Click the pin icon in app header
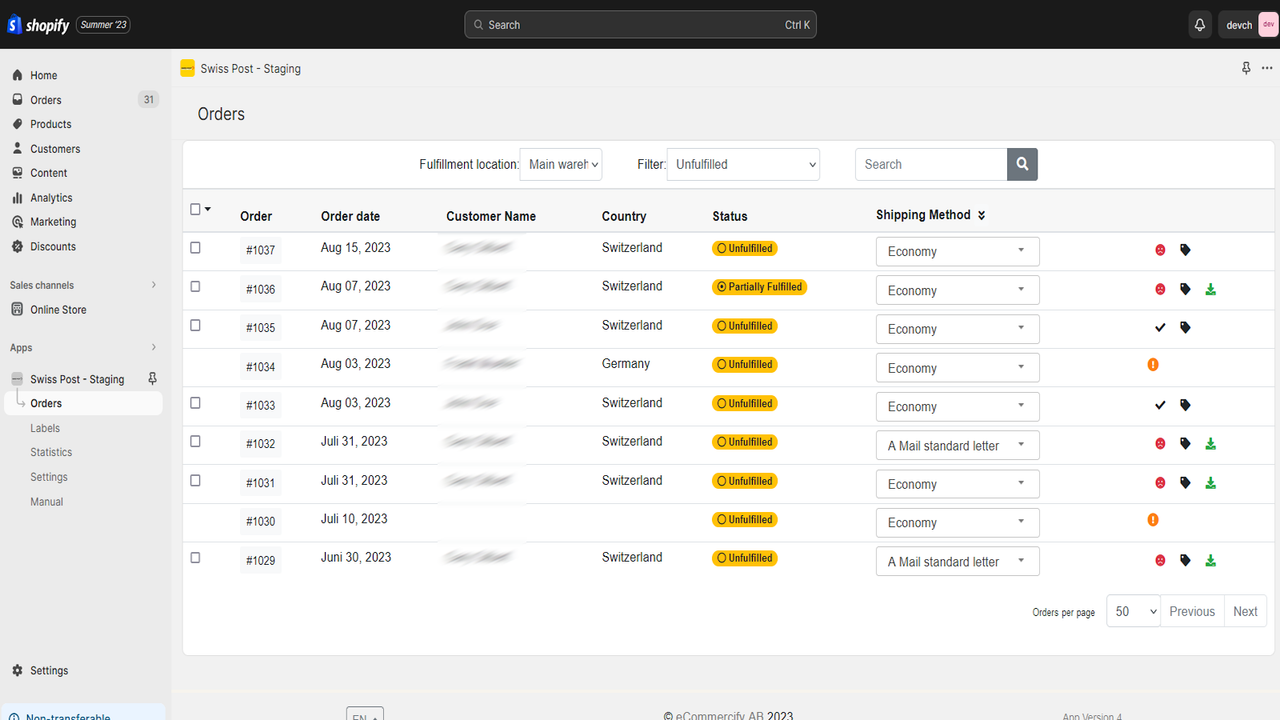1280x720 pixels. (1246, 68)
